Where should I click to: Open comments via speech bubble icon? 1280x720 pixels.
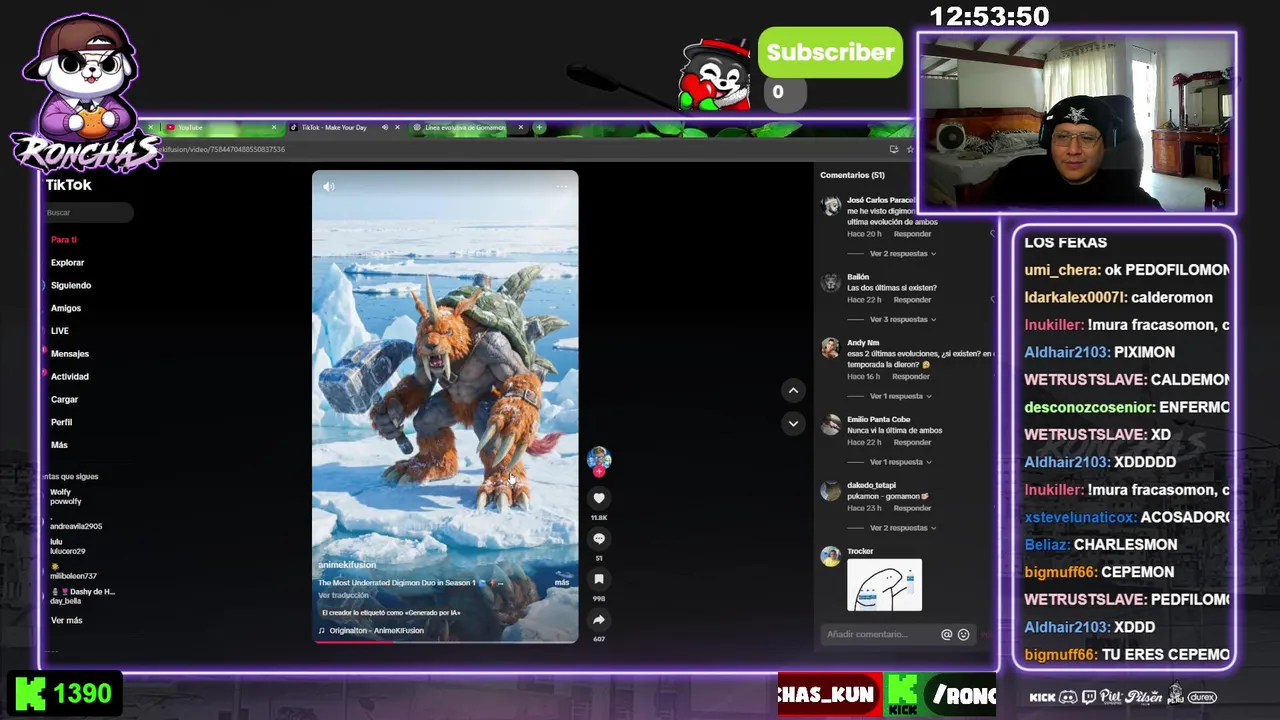(599, 539)
